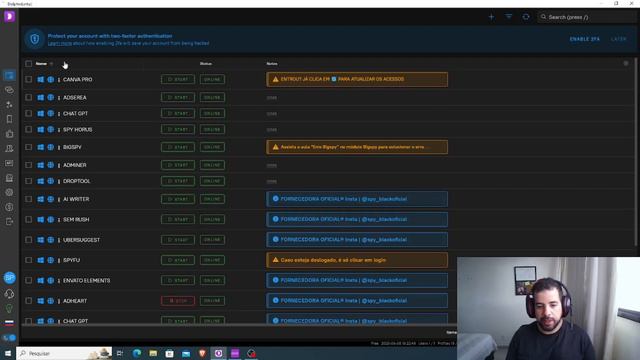The image size is (640, 360).
Task: Open File Explorer from the taskbar
Action: click(153, 353)
